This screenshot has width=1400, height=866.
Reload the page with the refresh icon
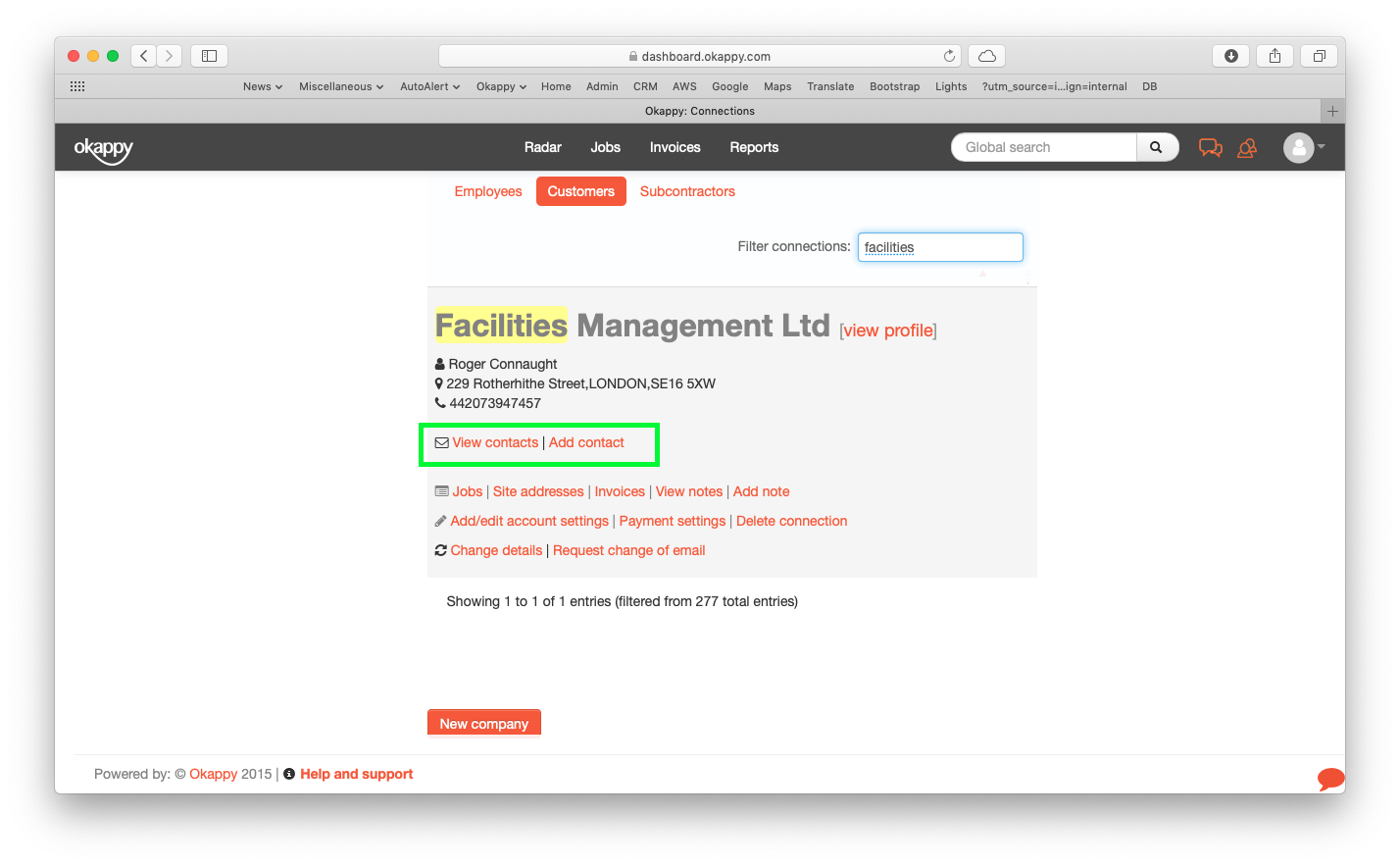(949, 56)
